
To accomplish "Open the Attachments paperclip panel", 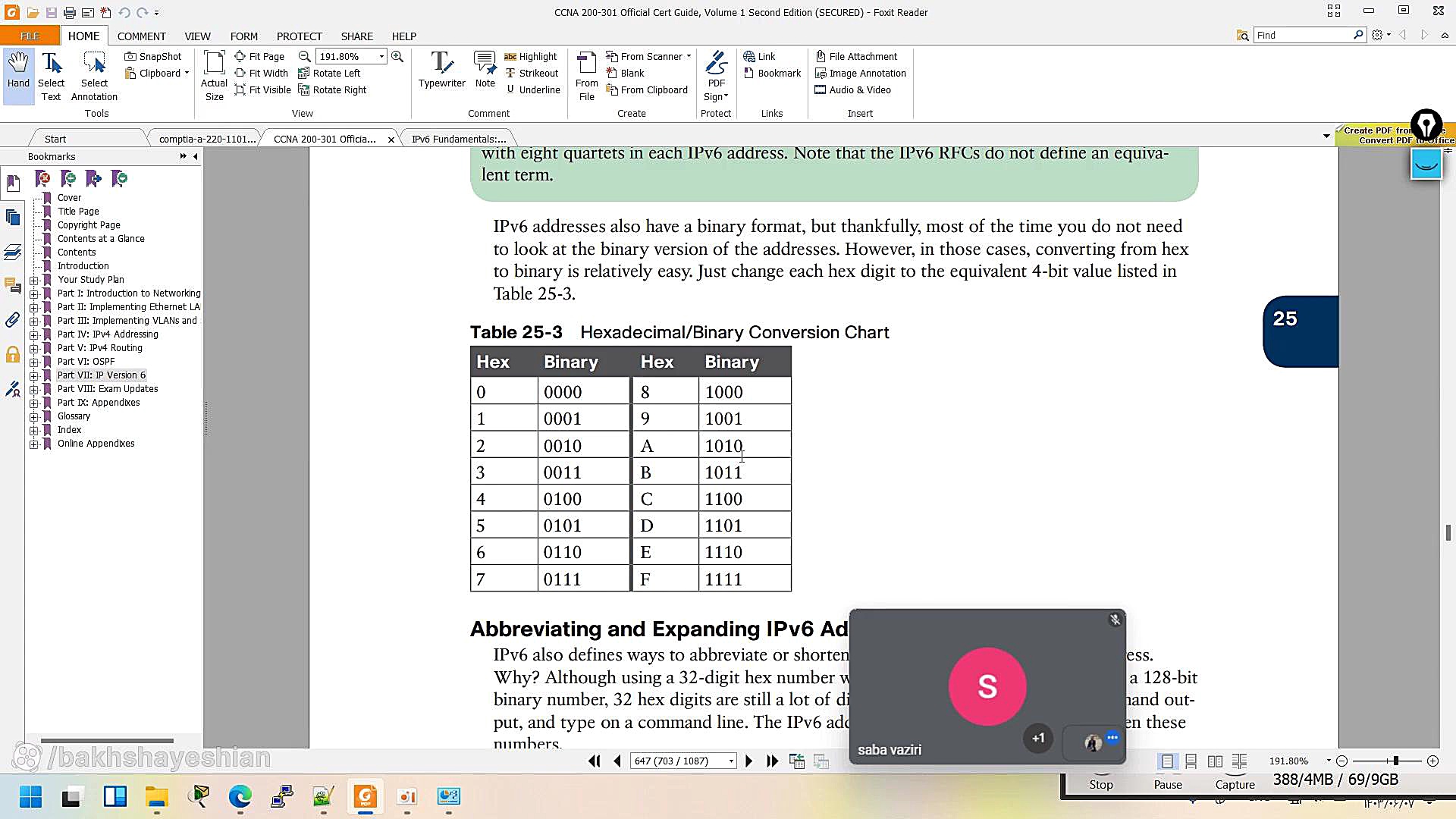I will 13,320.
